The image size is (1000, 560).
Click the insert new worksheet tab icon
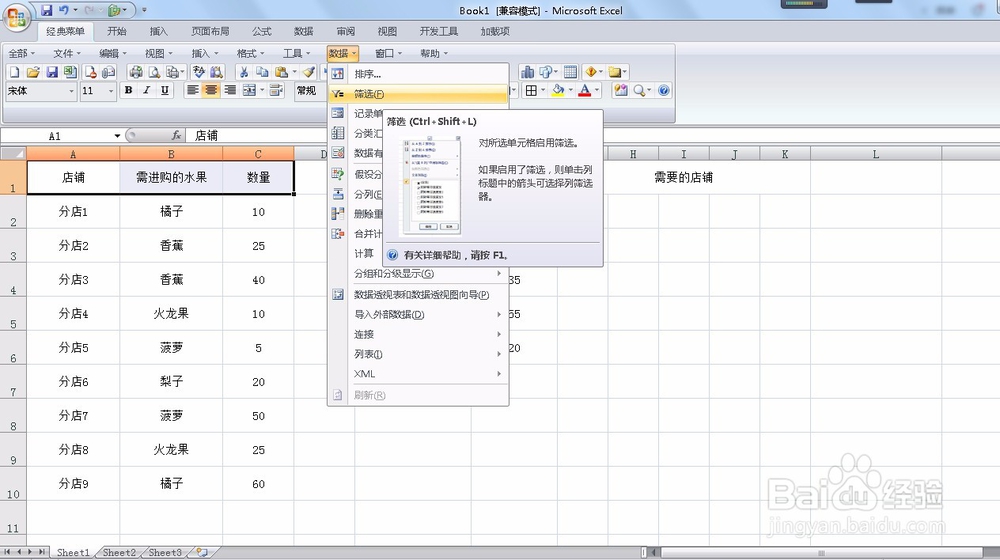202,552
